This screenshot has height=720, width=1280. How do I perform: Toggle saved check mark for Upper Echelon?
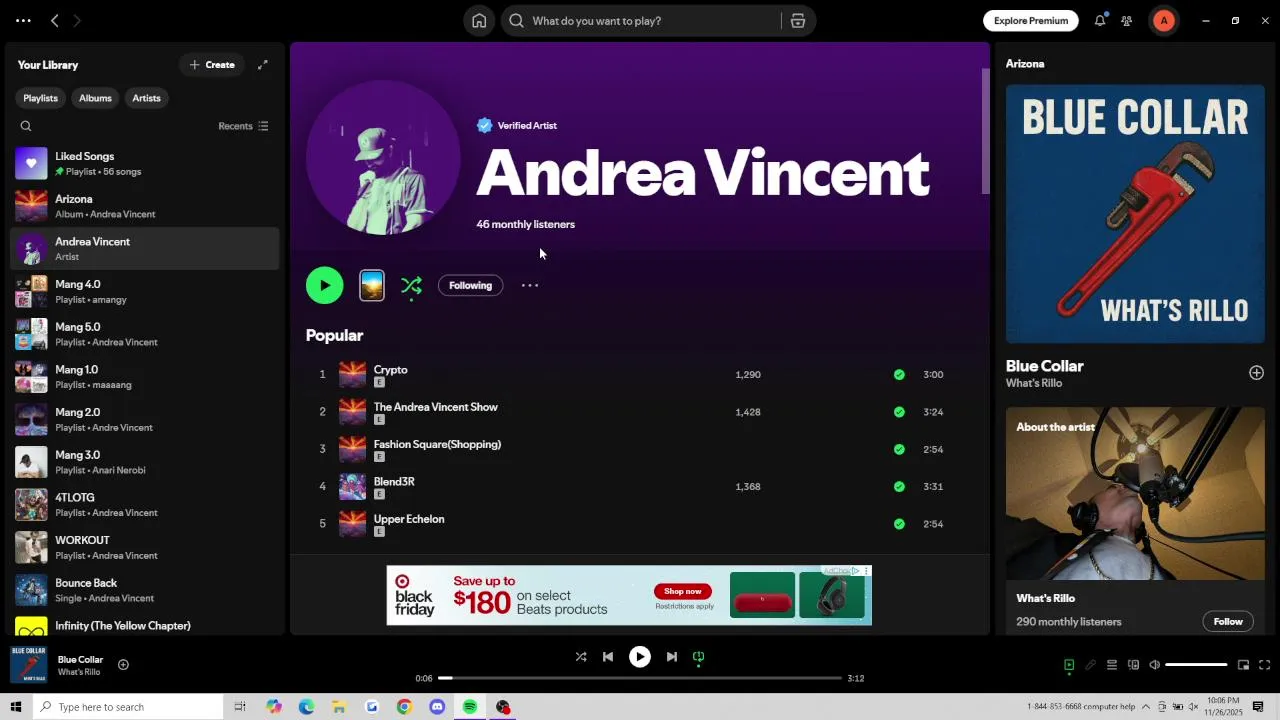coord(899,524)
